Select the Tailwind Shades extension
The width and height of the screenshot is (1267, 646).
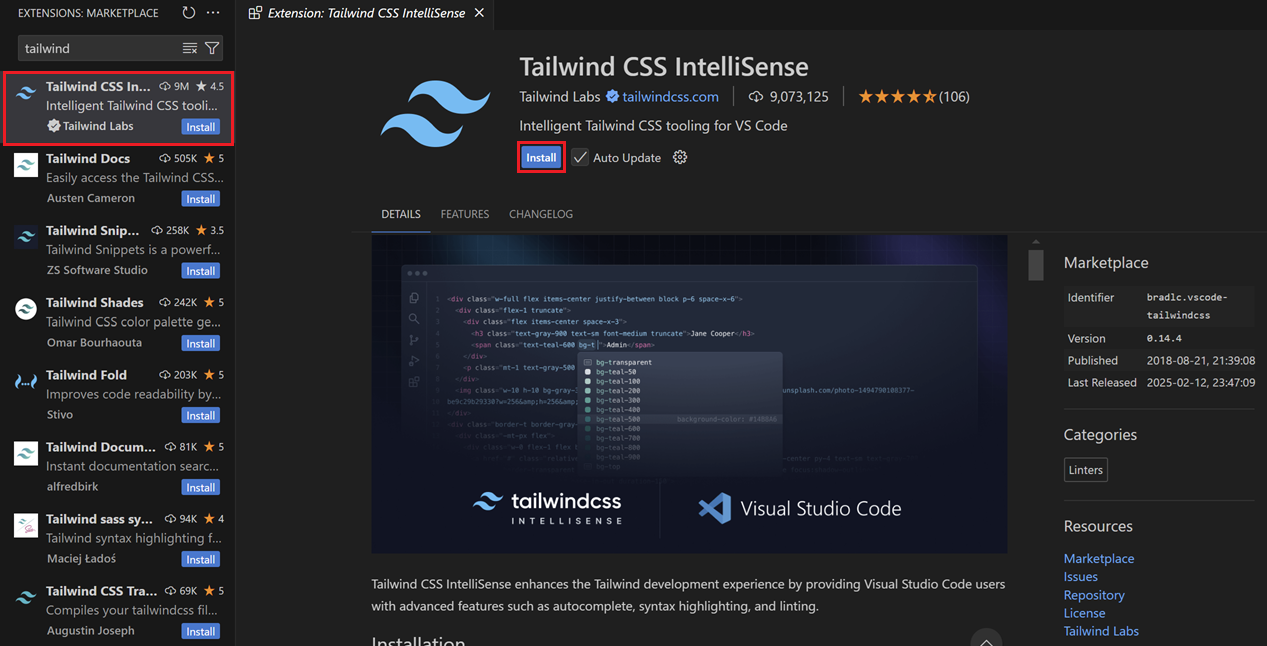point(118,322)
